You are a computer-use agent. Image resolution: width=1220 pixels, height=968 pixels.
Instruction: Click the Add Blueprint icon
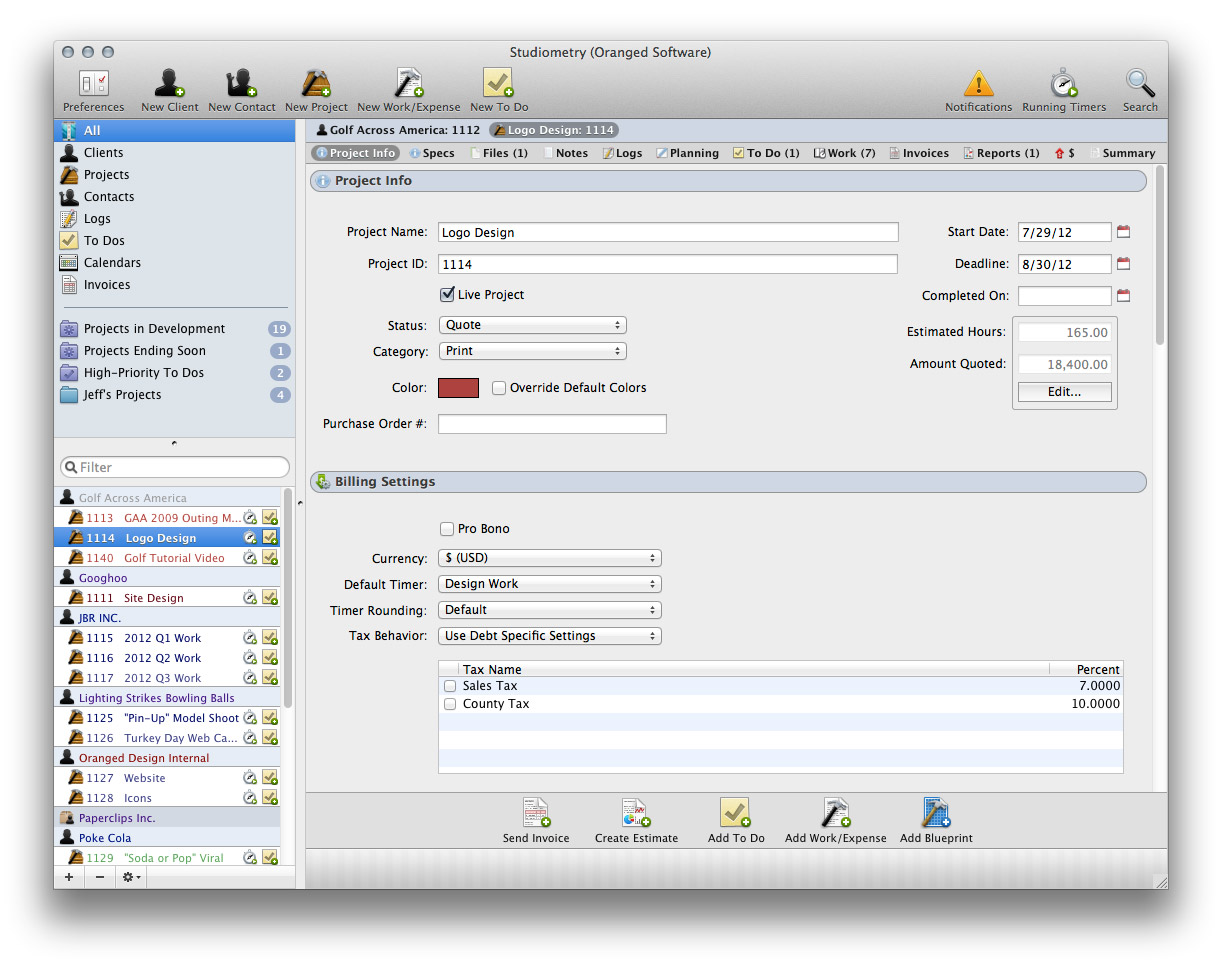pyautogui.click(x=935, y=813)
